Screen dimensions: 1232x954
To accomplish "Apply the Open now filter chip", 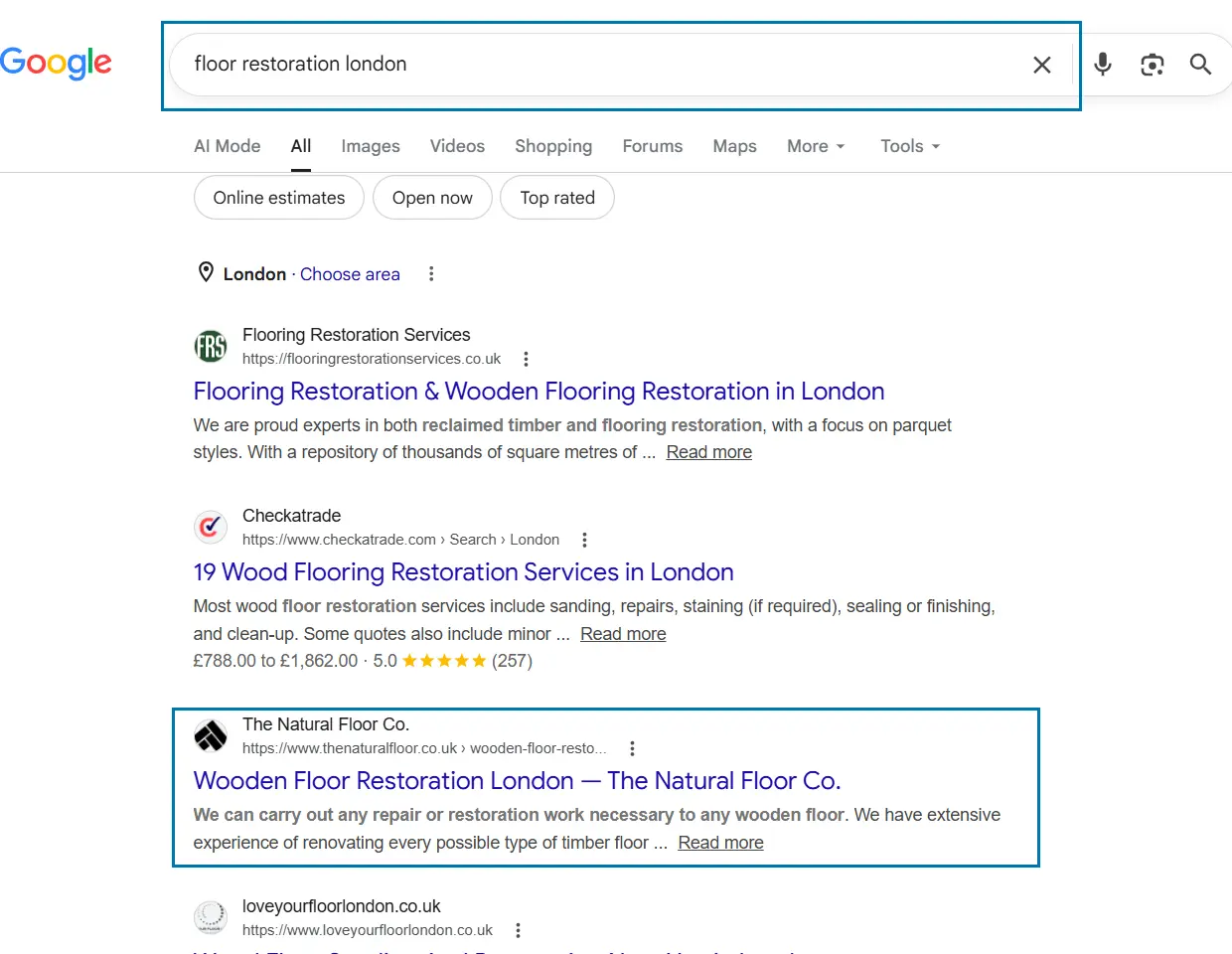I will coord(432,198).
